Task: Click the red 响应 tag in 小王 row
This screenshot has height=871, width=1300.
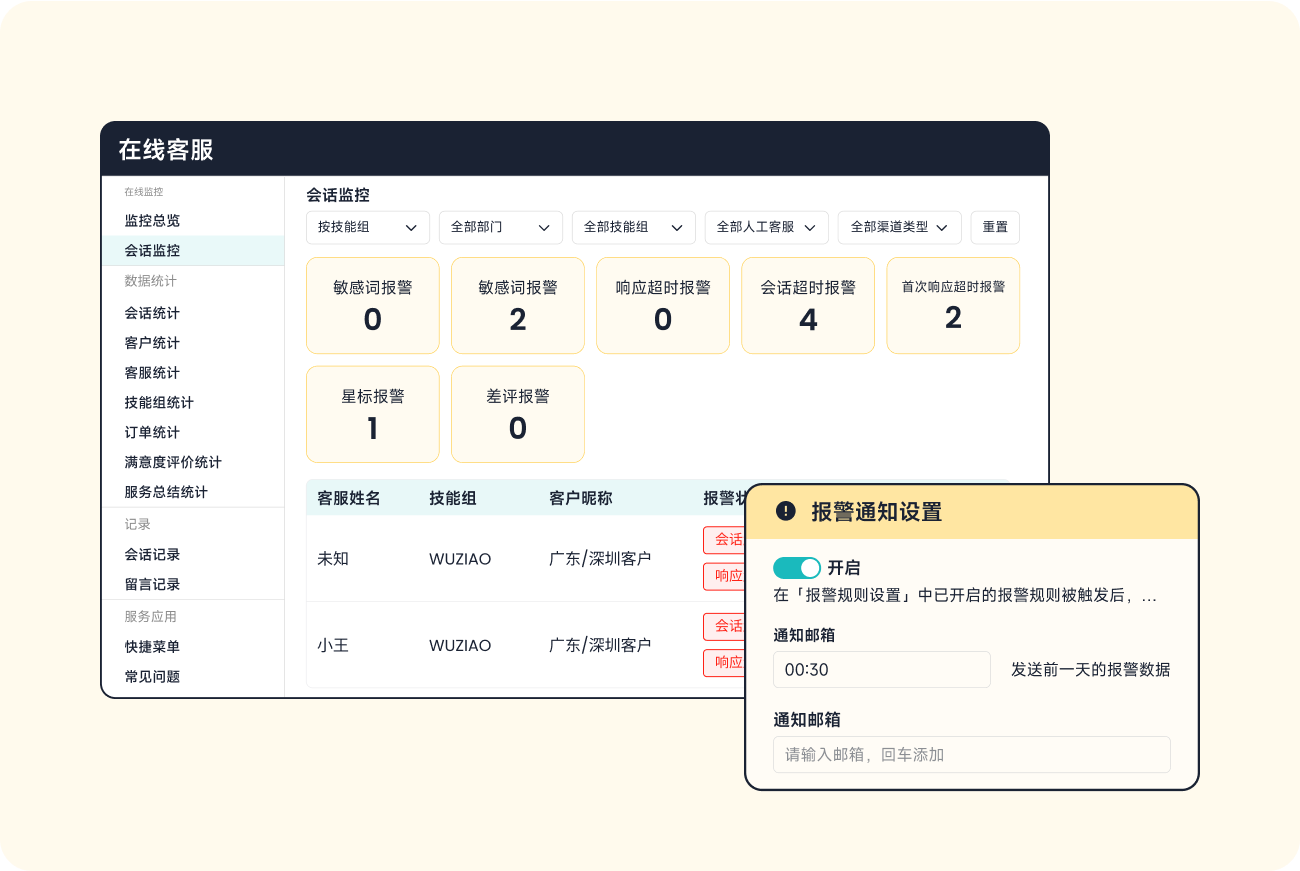Action: click(725, 662)
